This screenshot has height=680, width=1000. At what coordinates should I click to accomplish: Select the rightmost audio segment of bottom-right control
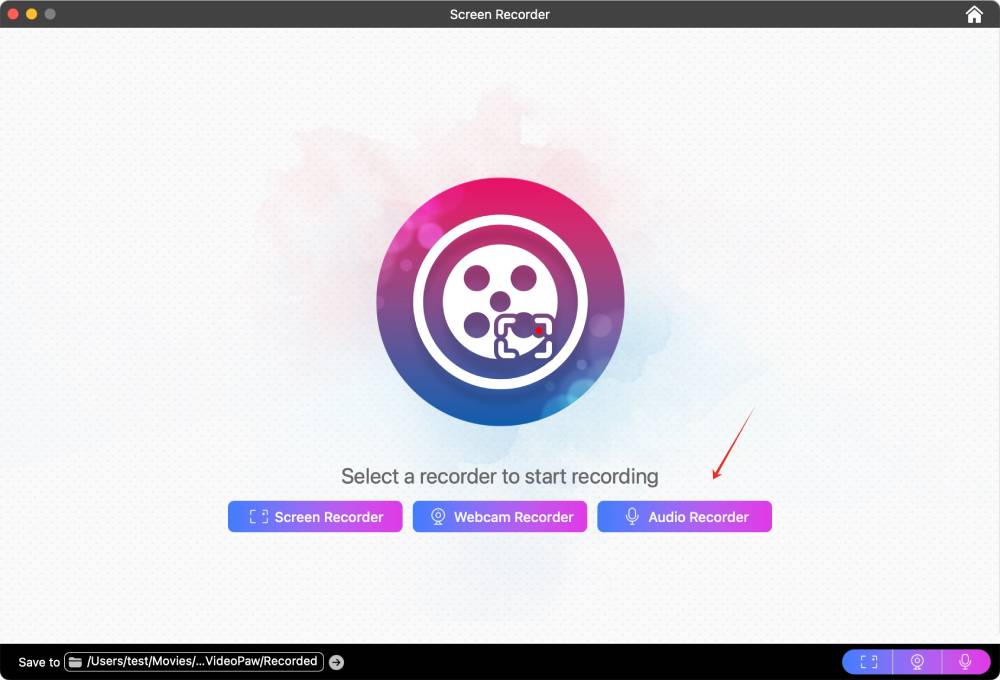tap(963, 661)
